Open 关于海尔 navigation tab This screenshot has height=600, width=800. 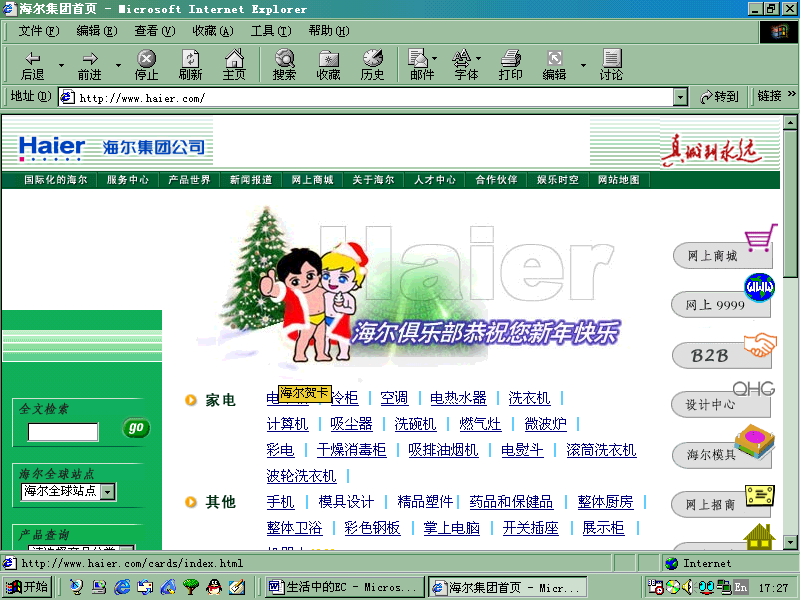(373, 180)
